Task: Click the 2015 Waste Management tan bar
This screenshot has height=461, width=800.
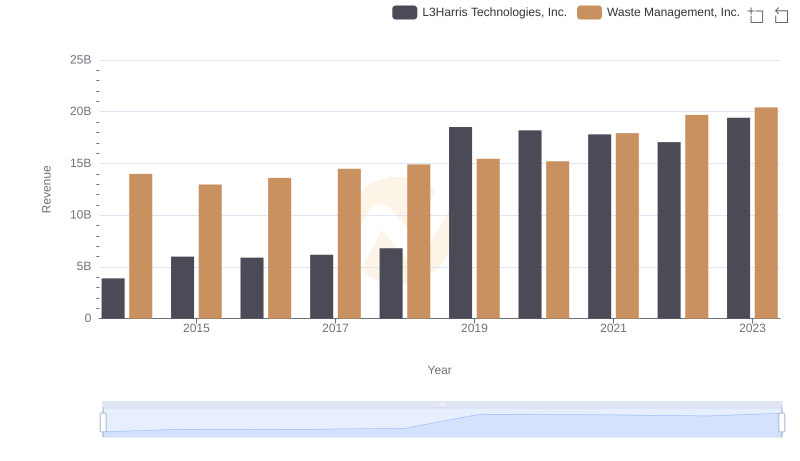Action: tap(210, 251)
